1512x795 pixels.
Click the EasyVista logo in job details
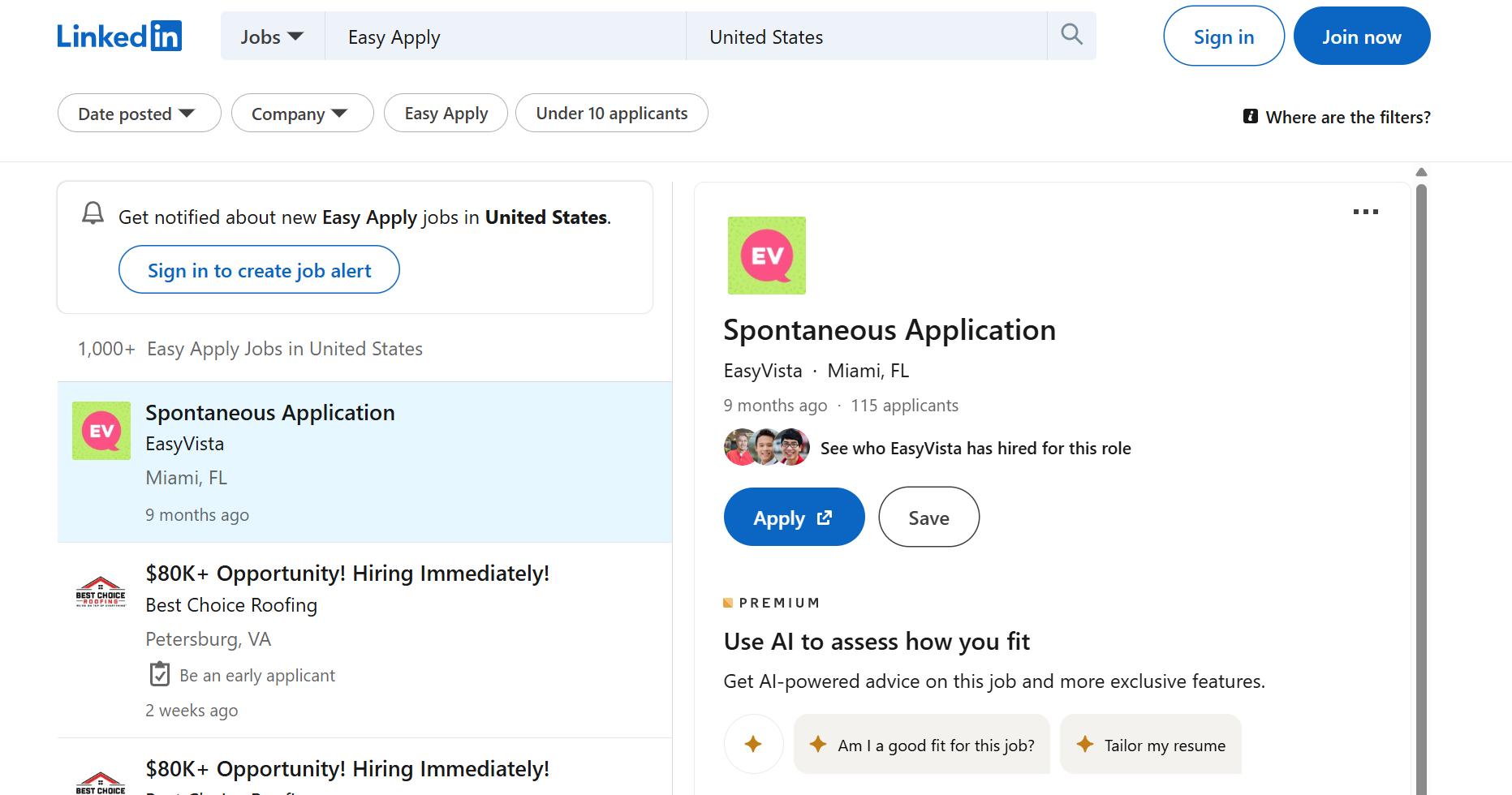(x=766, y=256)
